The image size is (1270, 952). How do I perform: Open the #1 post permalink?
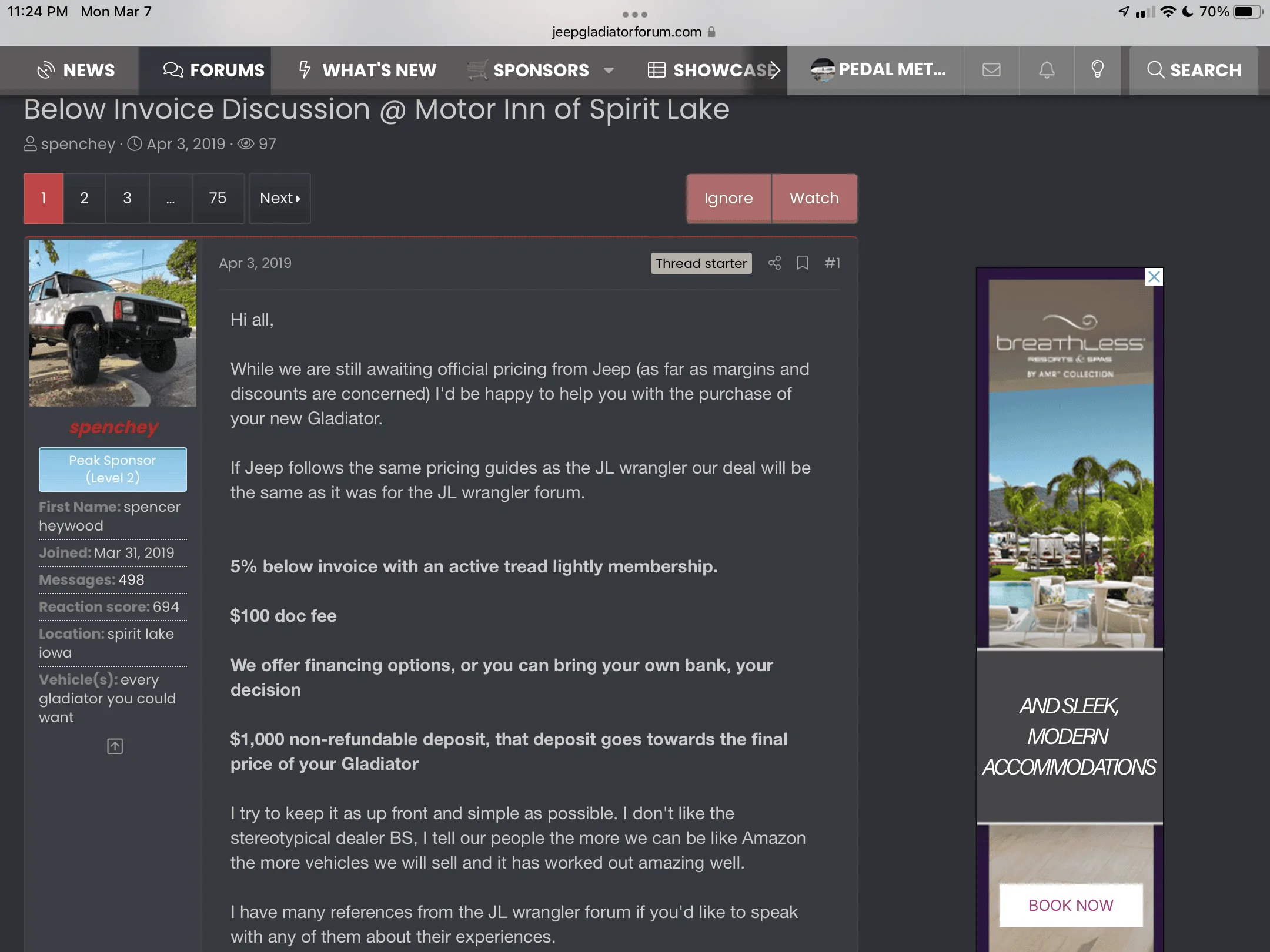point(832,263)
